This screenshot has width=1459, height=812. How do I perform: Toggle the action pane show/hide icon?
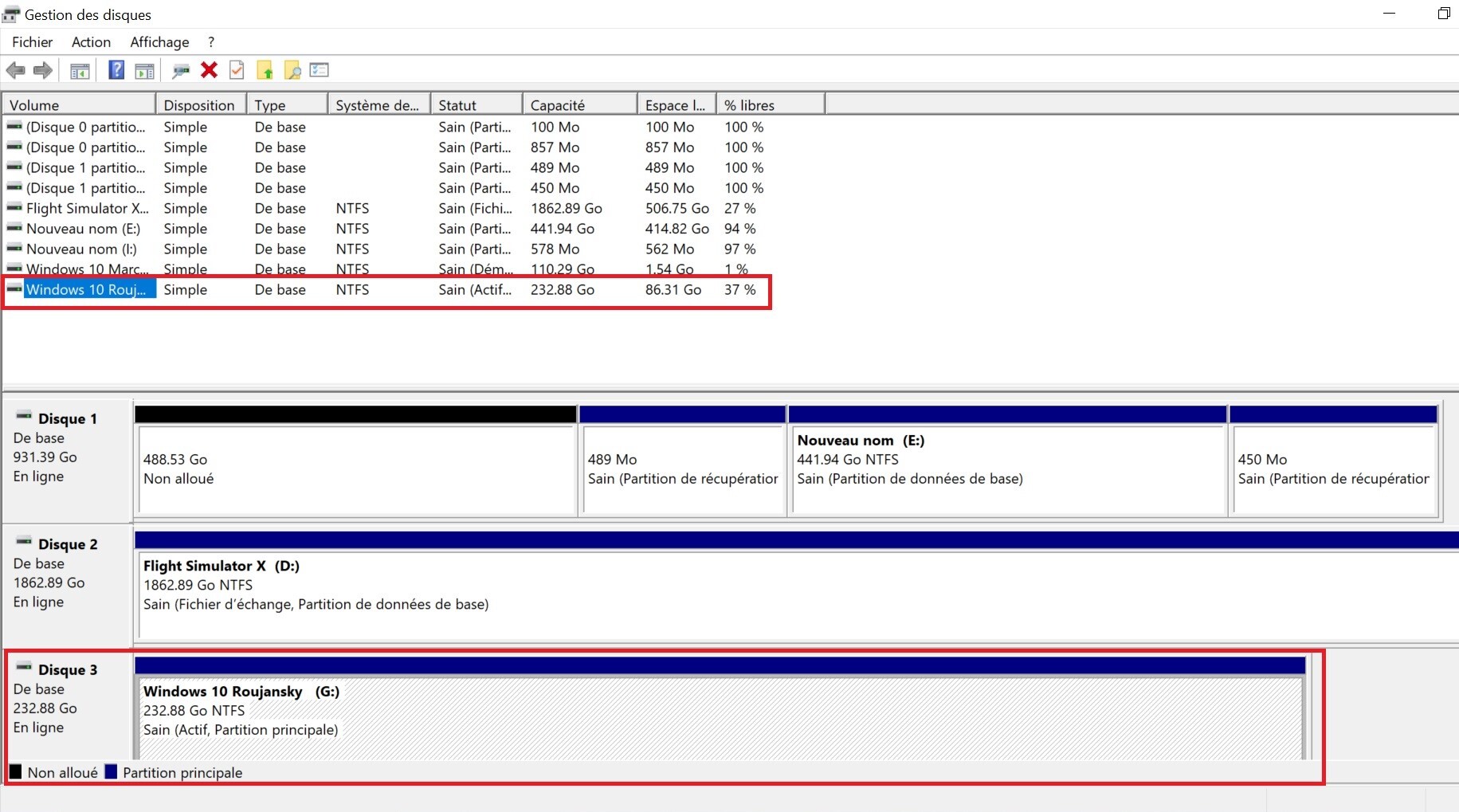click(144, 71)
